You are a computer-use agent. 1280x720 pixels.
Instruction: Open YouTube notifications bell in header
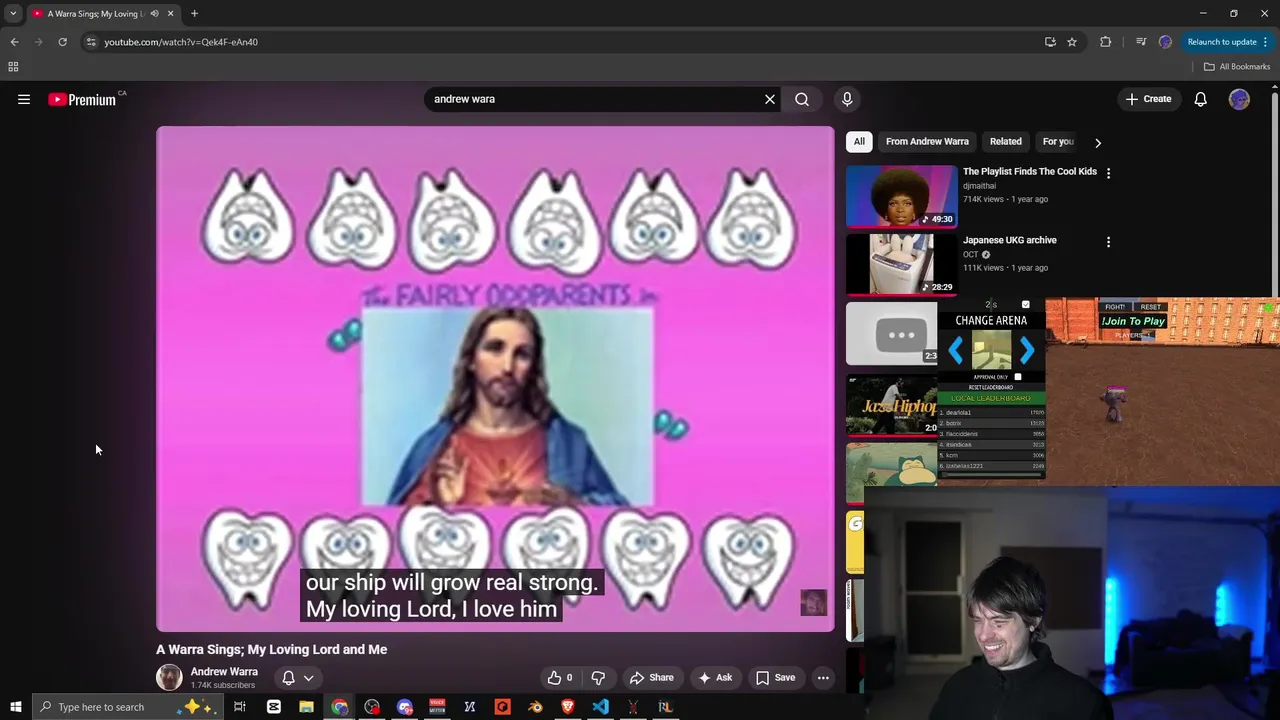(1200, 99)
